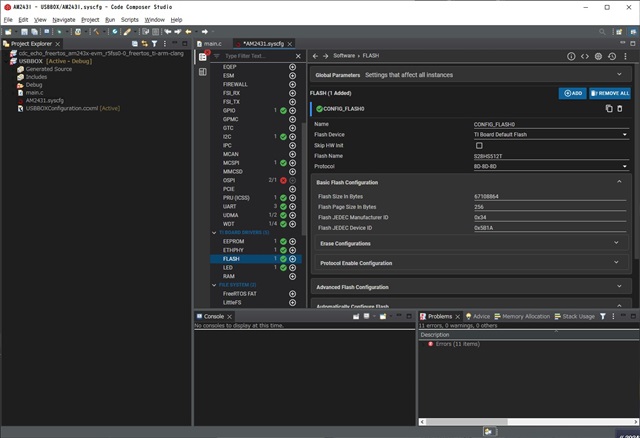Switch to Stack Usage tab
This screenshot has height=438, width=640.
pyautogui.click(x=574, y=316)
